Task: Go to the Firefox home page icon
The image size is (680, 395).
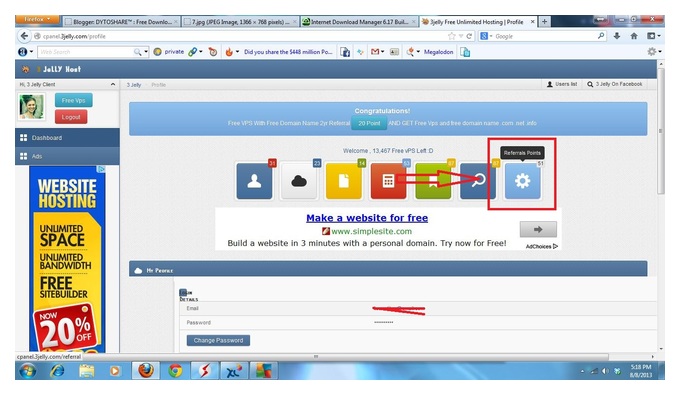Action: [x=634, y=36]
